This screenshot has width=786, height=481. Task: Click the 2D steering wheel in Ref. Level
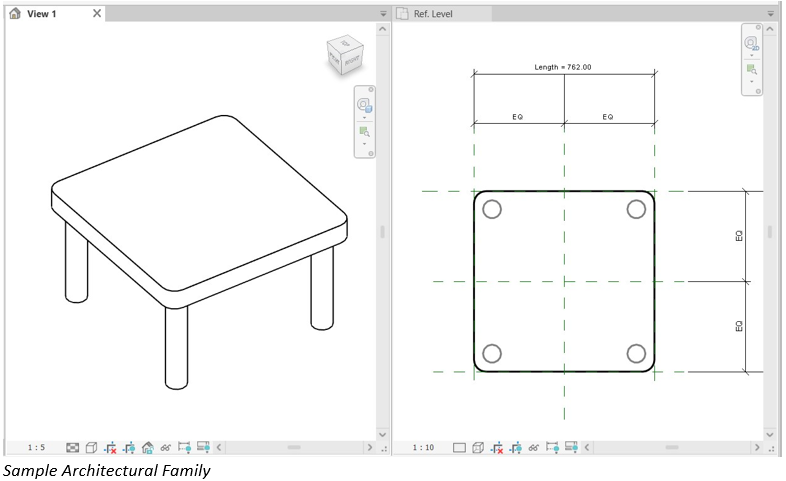tap(750, 44)
